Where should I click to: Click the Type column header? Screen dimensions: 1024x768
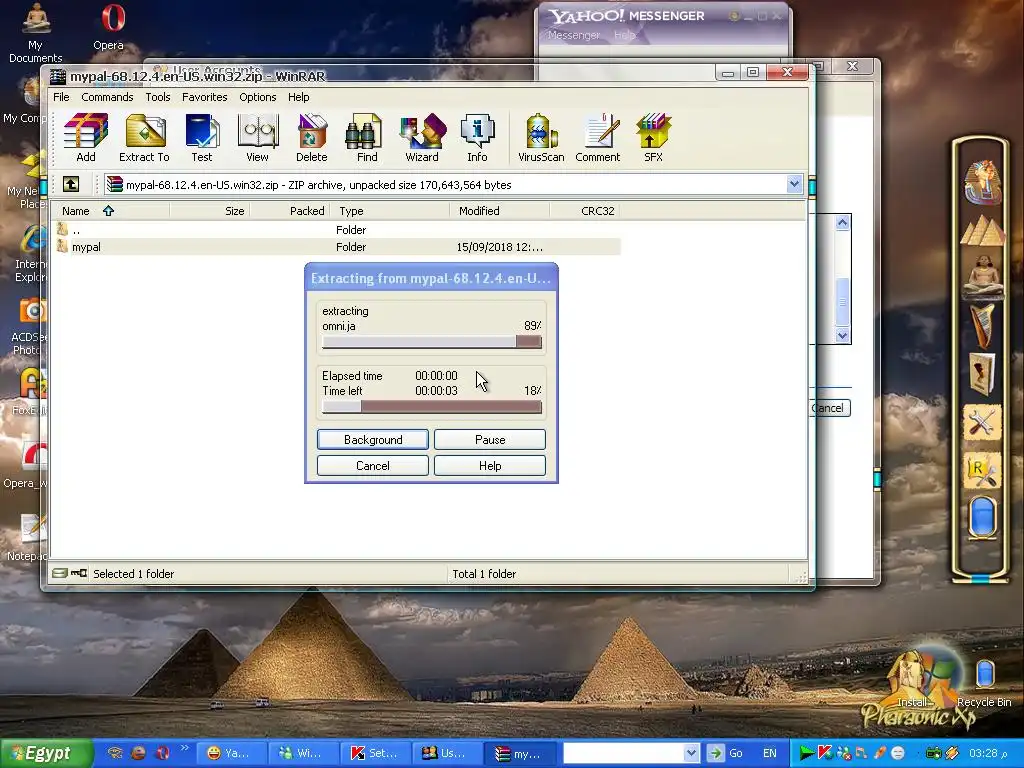[390, 211]
